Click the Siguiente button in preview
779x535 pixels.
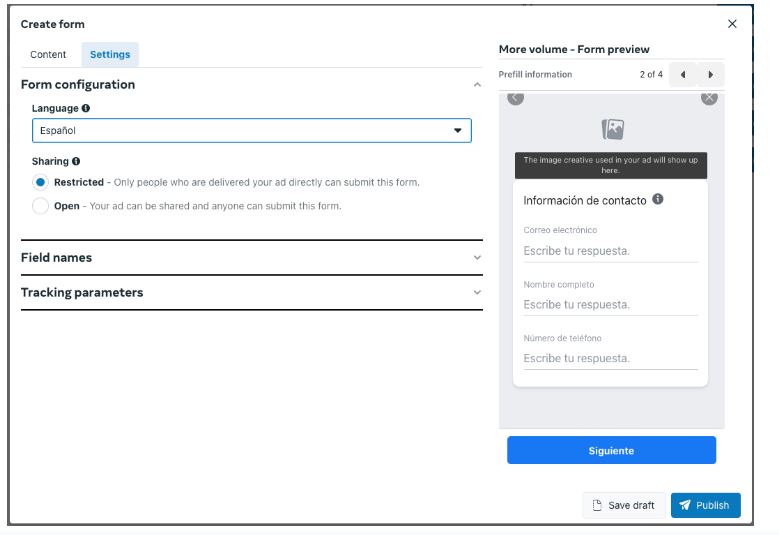[612, 451]
